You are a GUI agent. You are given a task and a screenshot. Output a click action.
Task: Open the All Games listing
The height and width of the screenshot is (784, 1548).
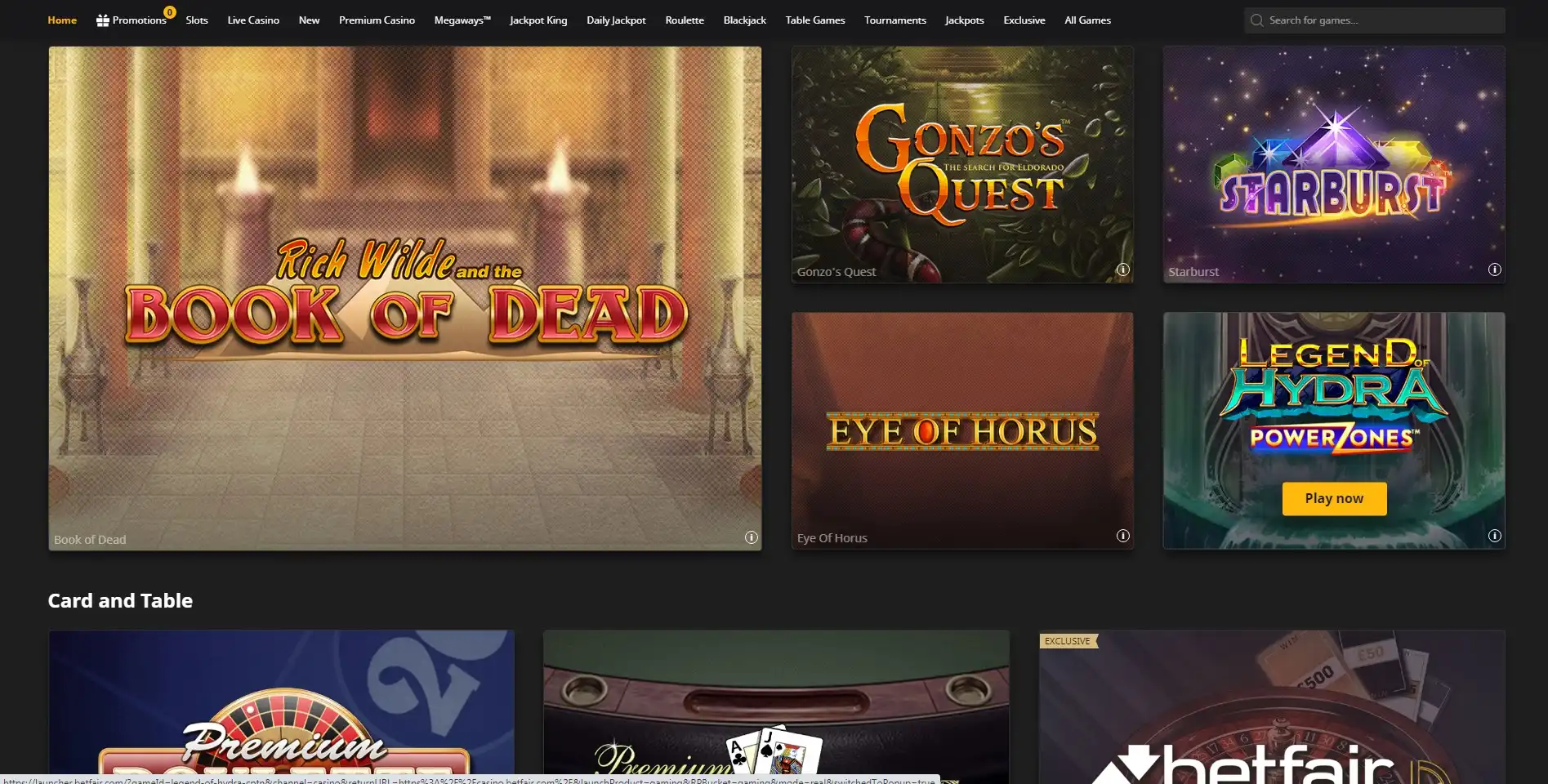click(x=1087, y=20)
